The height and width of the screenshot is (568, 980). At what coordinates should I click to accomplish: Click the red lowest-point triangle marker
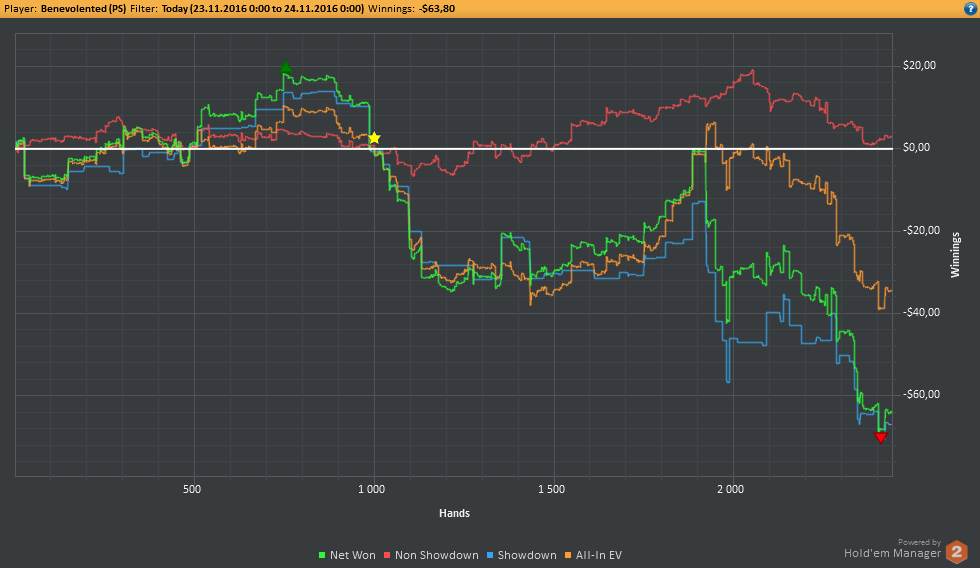coord(881,438)
